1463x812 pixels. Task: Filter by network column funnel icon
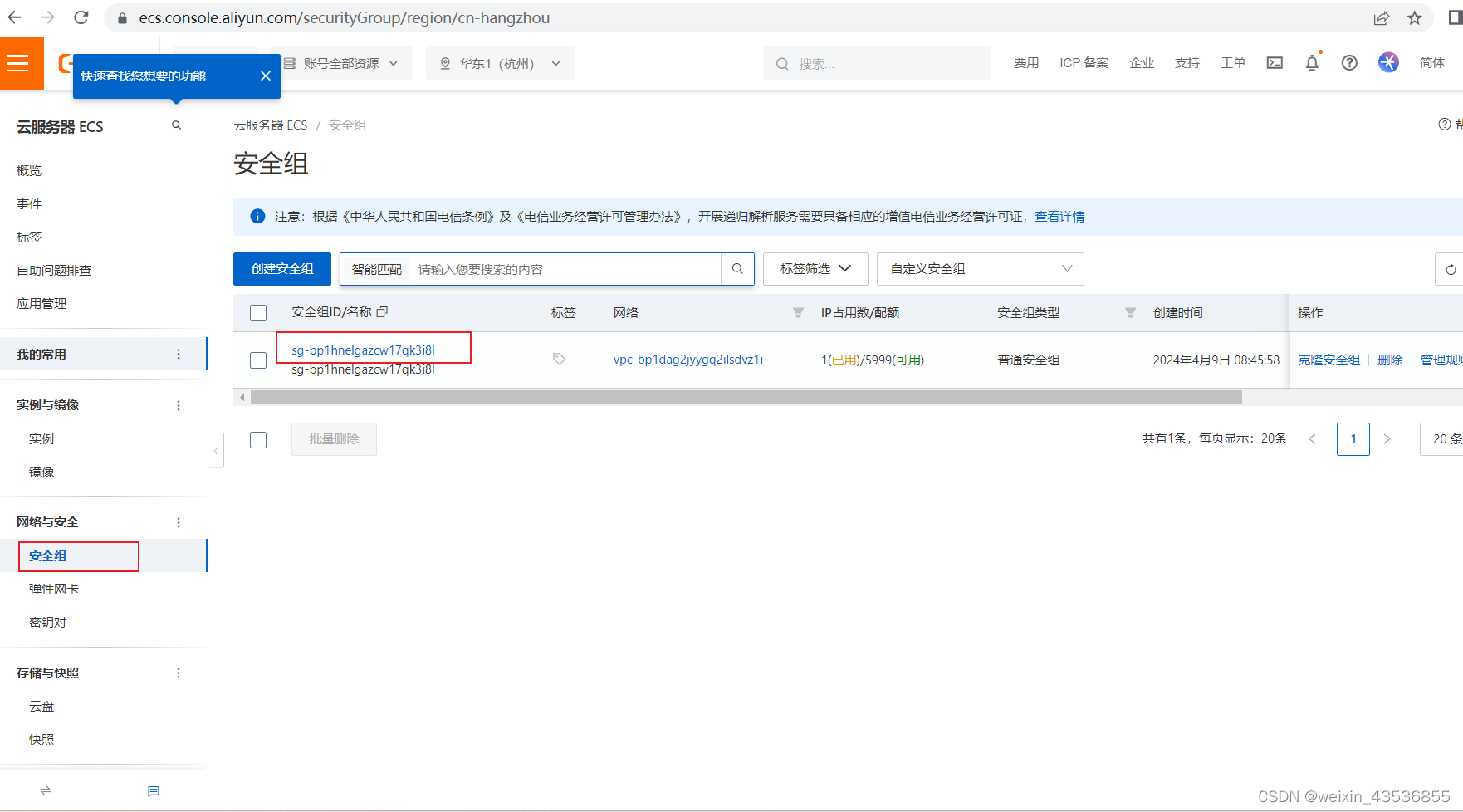pyautogui.click(x=798, y=313)
